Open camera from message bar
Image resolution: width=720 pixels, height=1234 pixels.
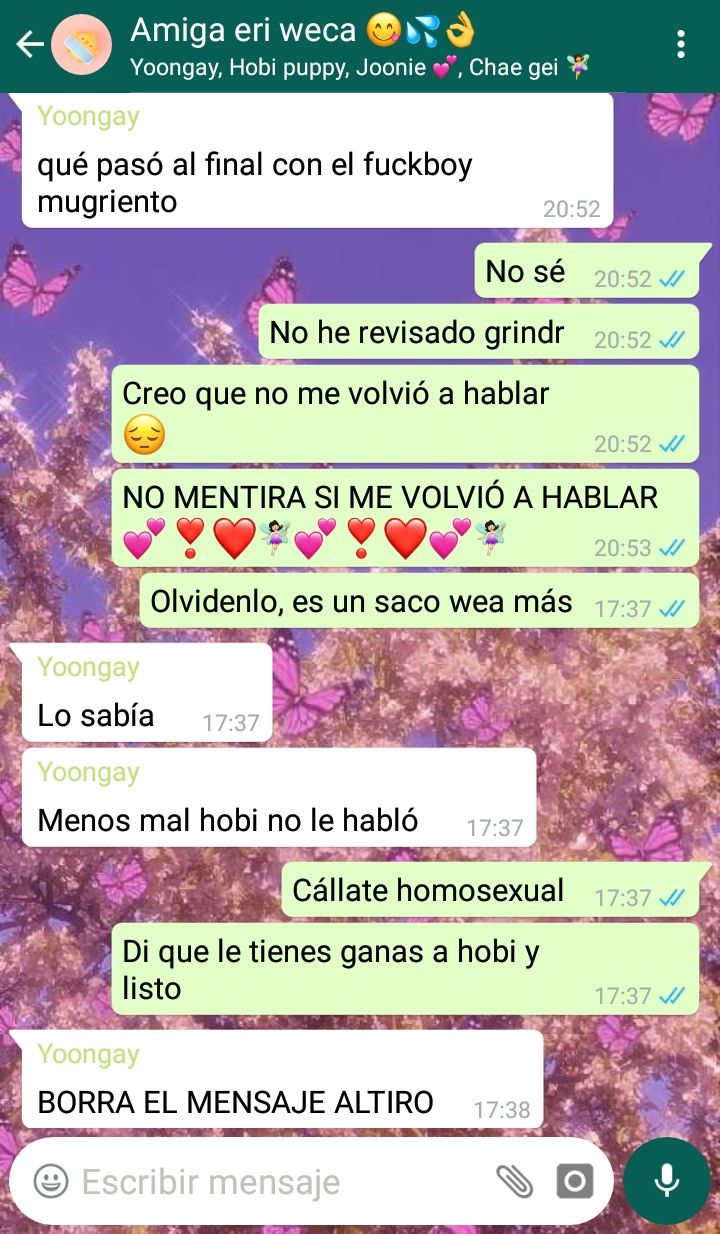(574, 1181)
